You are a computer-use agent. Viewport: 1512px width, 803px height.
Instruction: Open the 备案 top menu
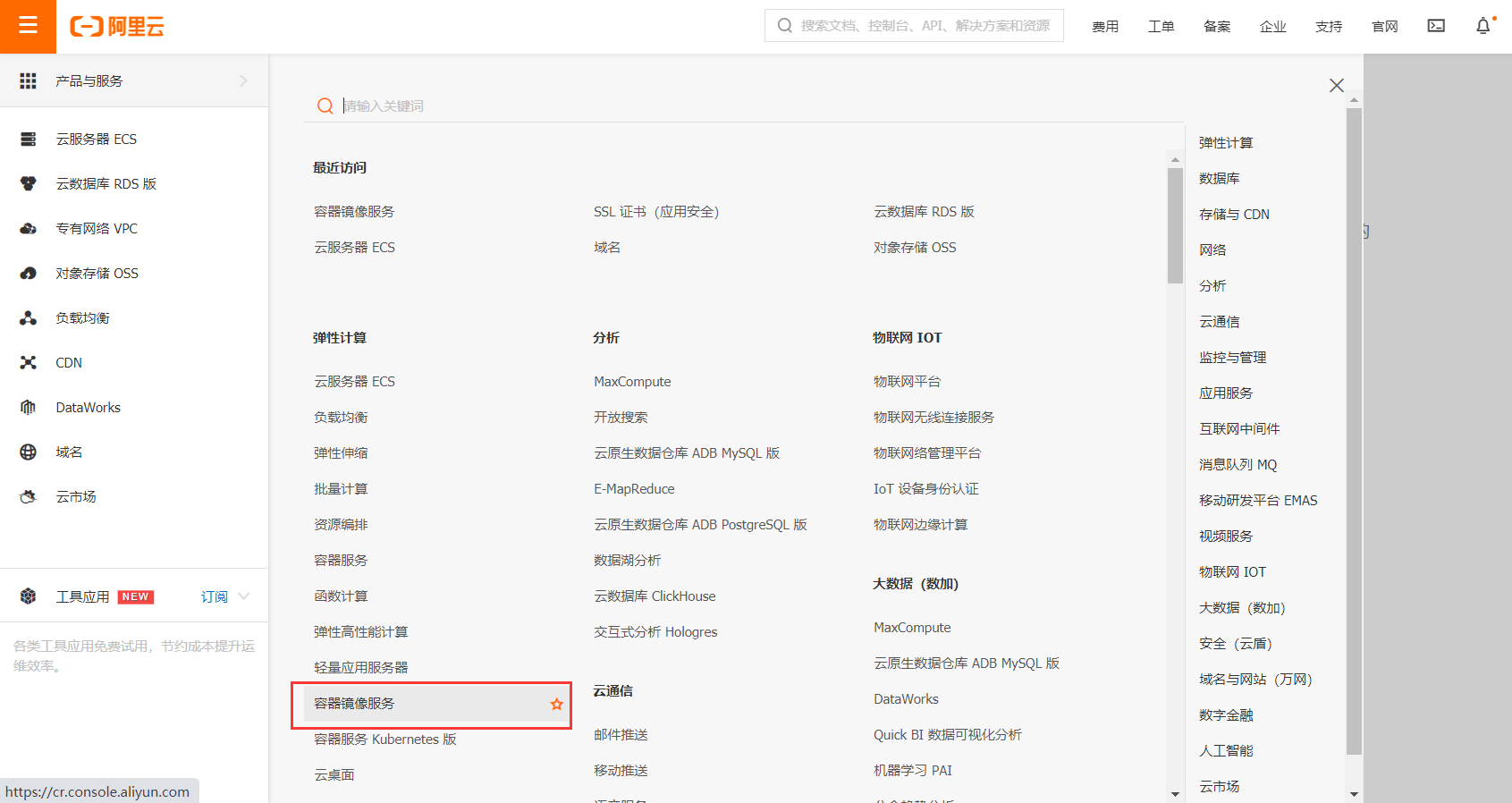1217,27
